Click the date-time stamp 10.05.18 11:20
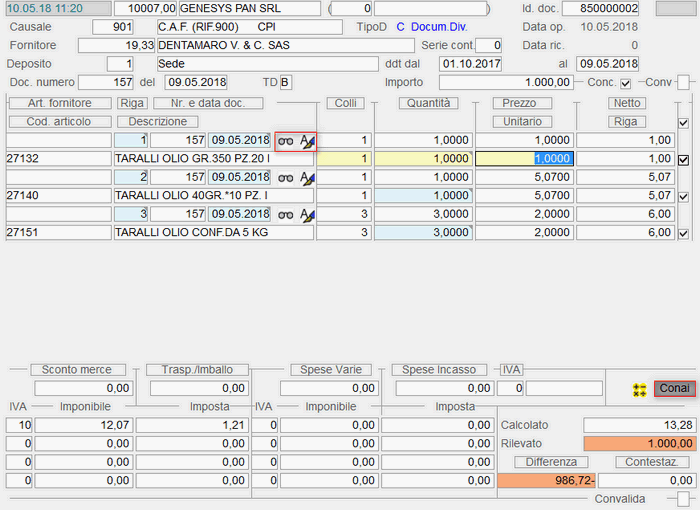The width and height of the screenshot is (700, 510). [x=58, y=8]
